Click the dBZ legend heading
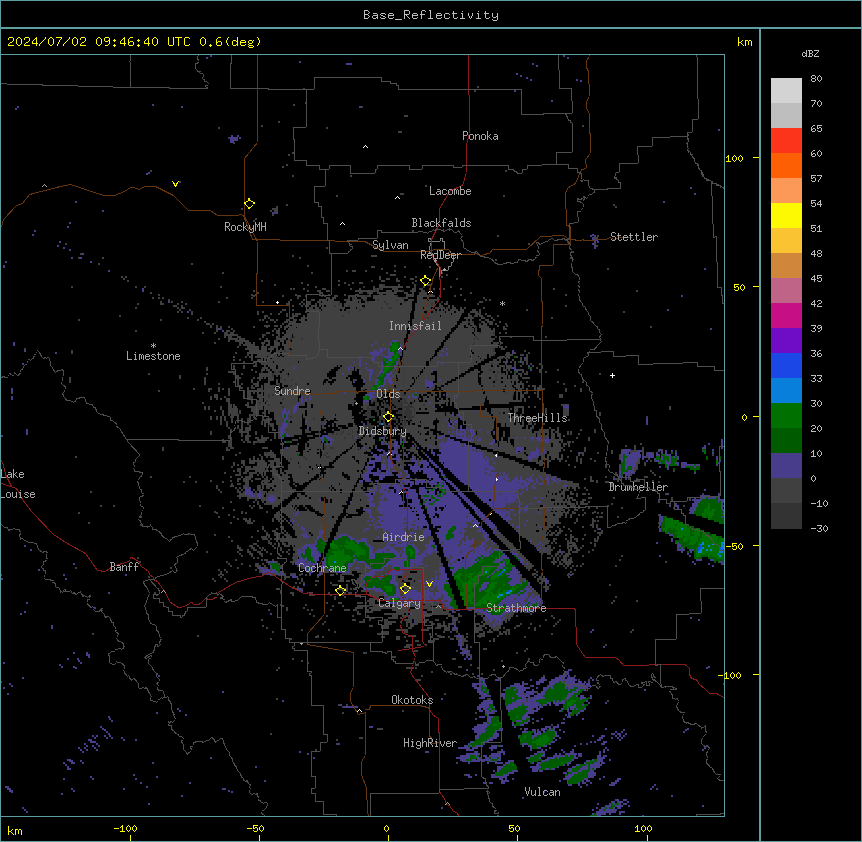Viewport: 862px width, 842px height. point(810,53)
